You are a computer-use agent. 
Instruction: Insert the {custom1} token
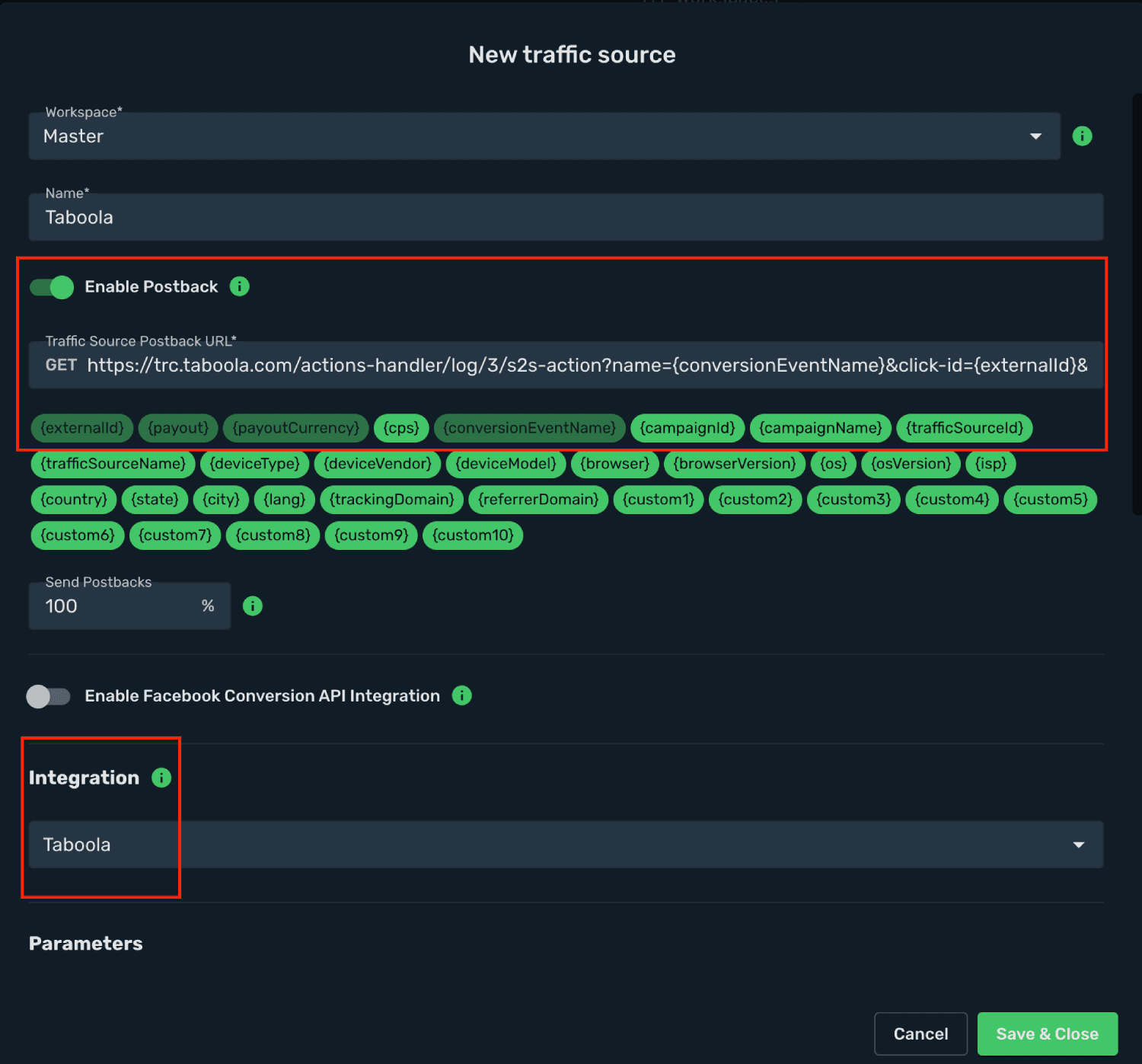659,500
